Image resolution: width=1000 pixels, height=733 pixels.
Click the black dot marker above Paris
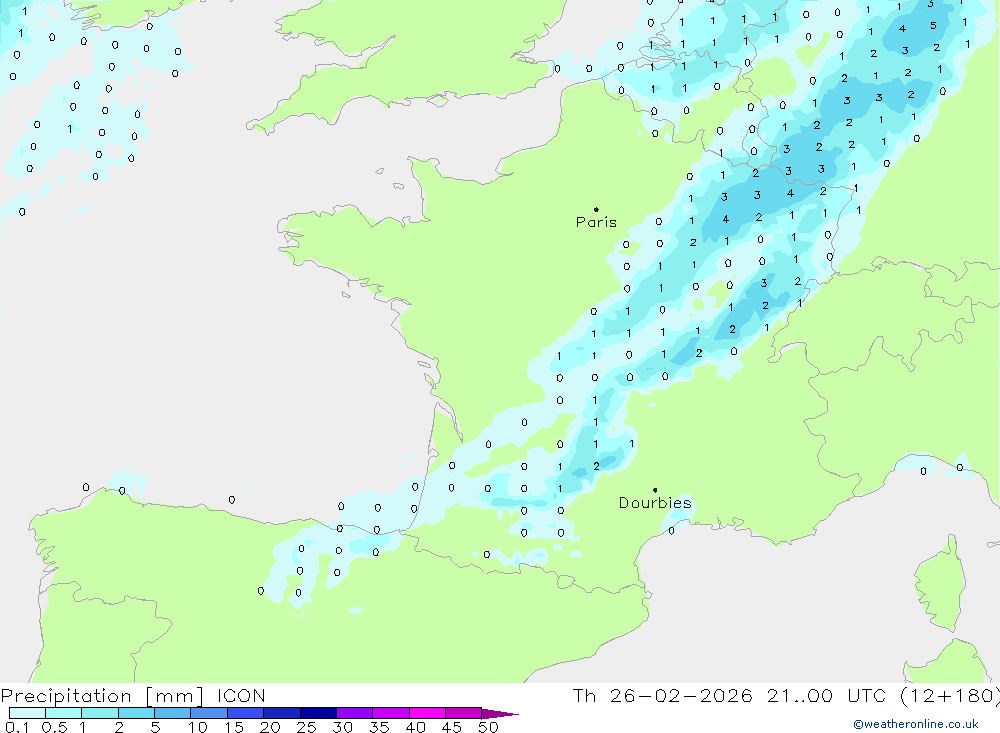pyautogui.click(x=596, y=209)
